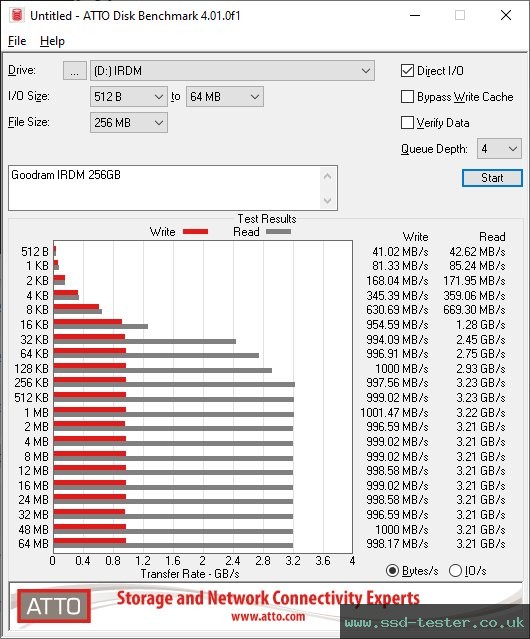Expand the (D:) IRDM drive dropdown
Viewport: 530px width, 639px height.
point(232,71)
